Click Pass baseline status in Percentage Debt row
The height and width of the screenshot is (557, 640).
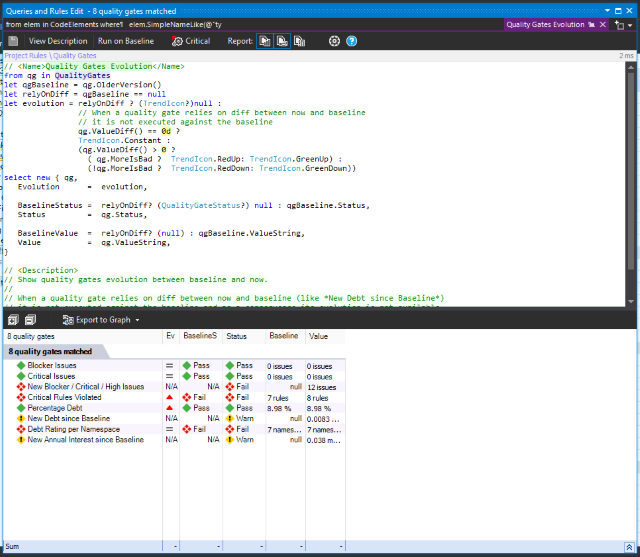(x=196, y=408)
